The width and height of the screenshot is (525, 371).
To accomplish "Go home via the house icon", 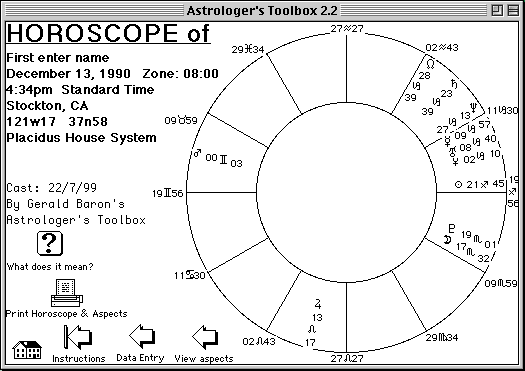I will tap(27, 350).
